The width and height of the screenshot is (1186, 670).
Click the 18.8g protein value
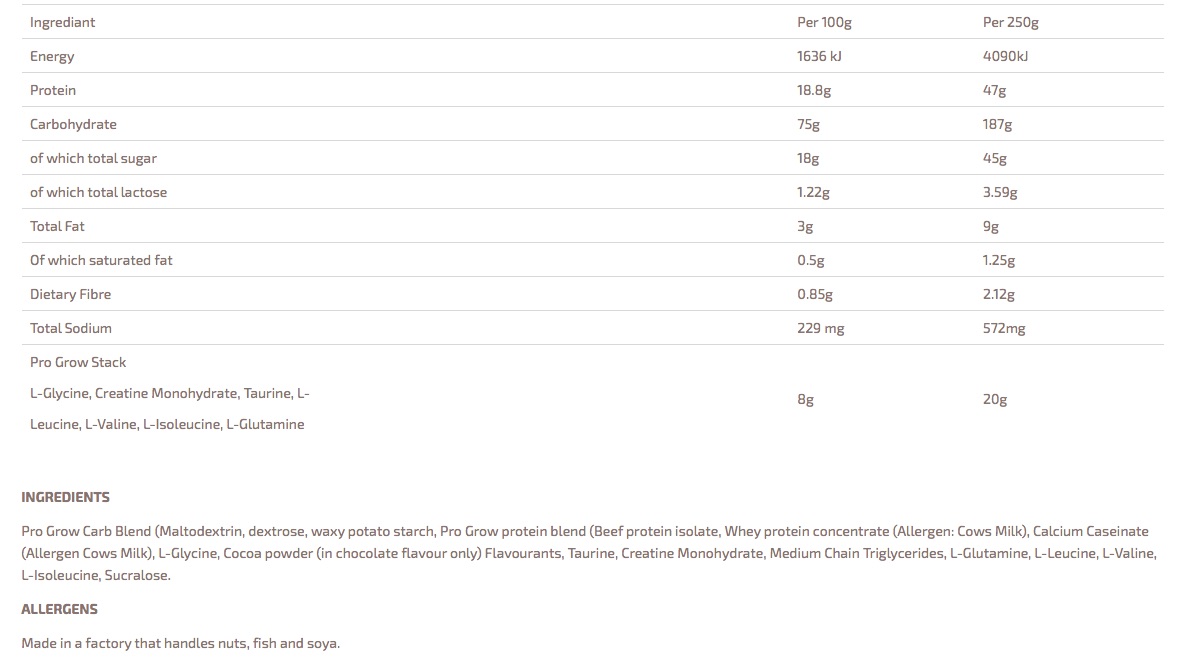tap(814, 90)
